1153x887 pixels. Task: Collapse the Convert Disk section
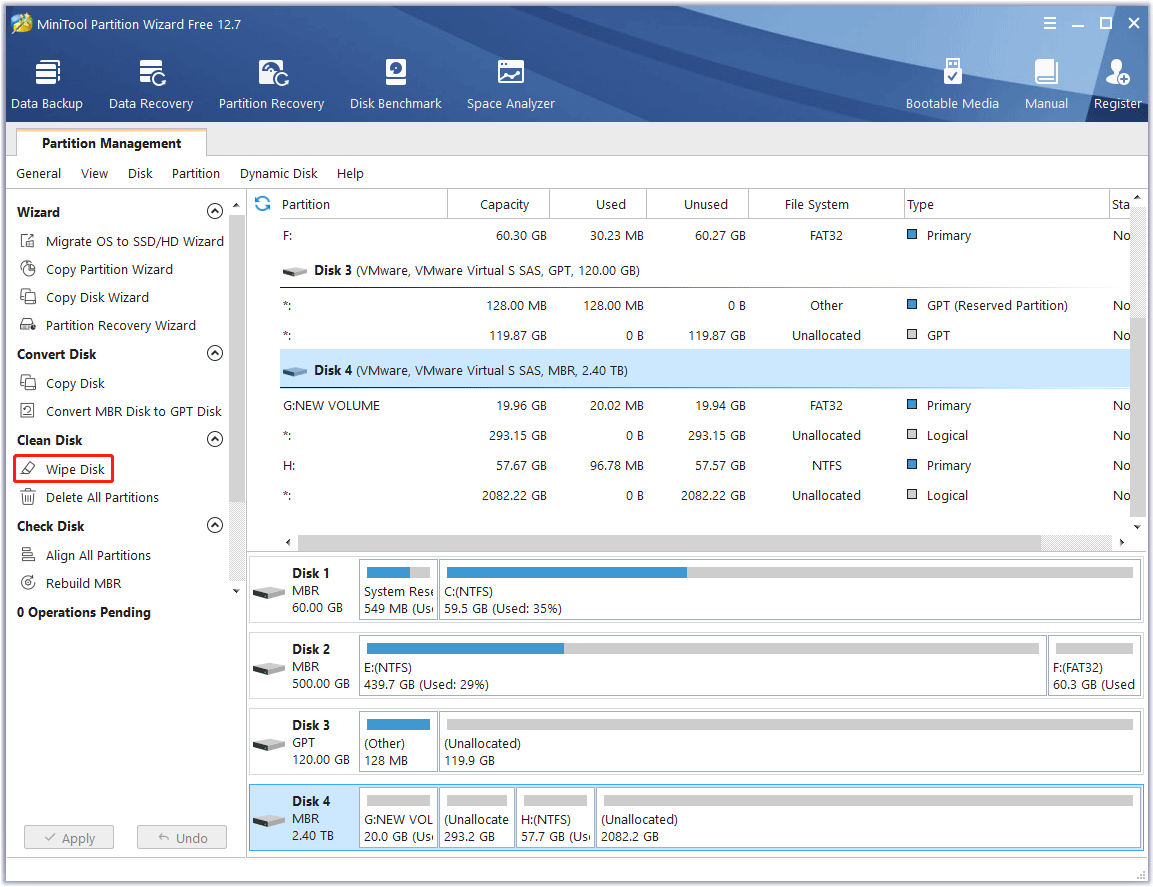[215, 354]
